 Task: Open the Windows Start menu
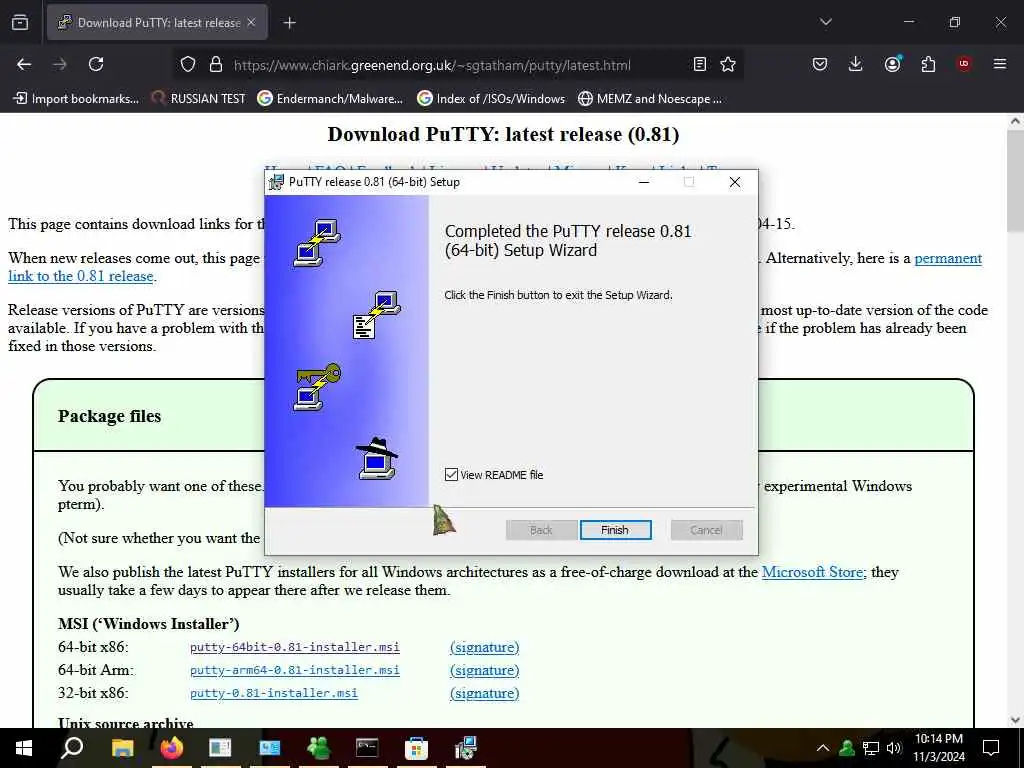click(x=24, y=748)
